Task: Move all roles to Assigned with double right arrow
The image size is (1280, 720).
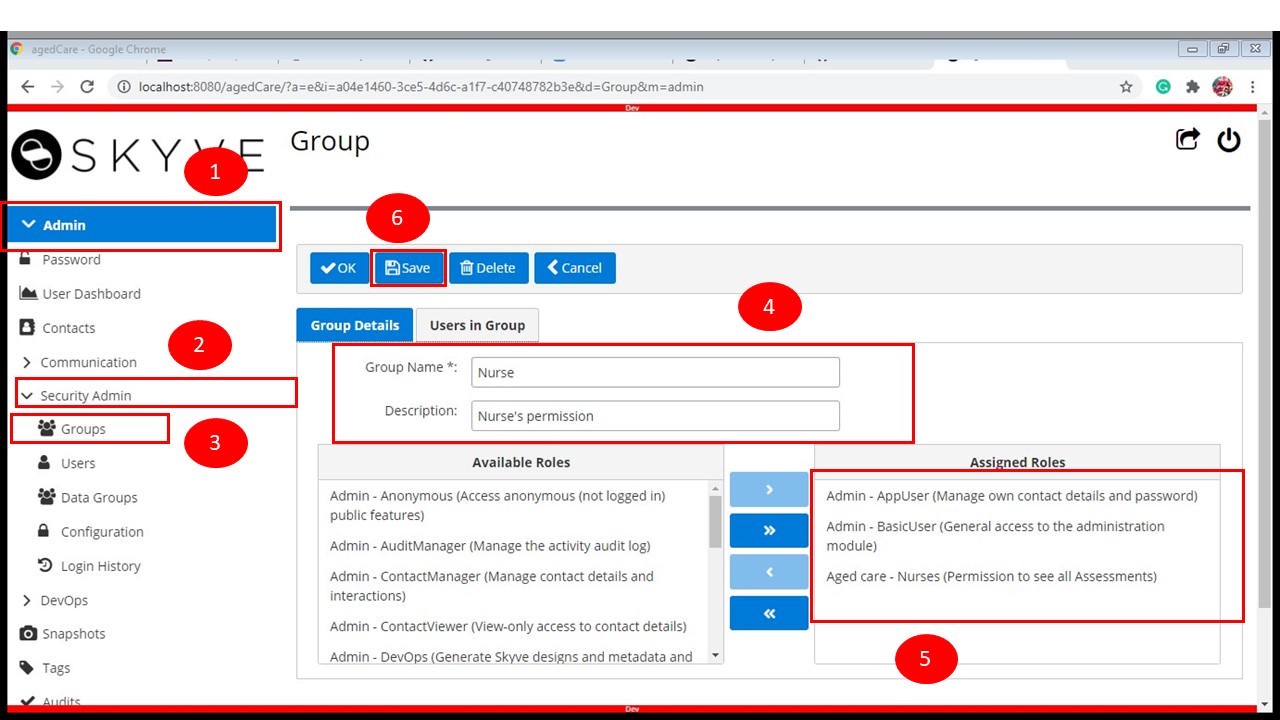Action: 769,530
